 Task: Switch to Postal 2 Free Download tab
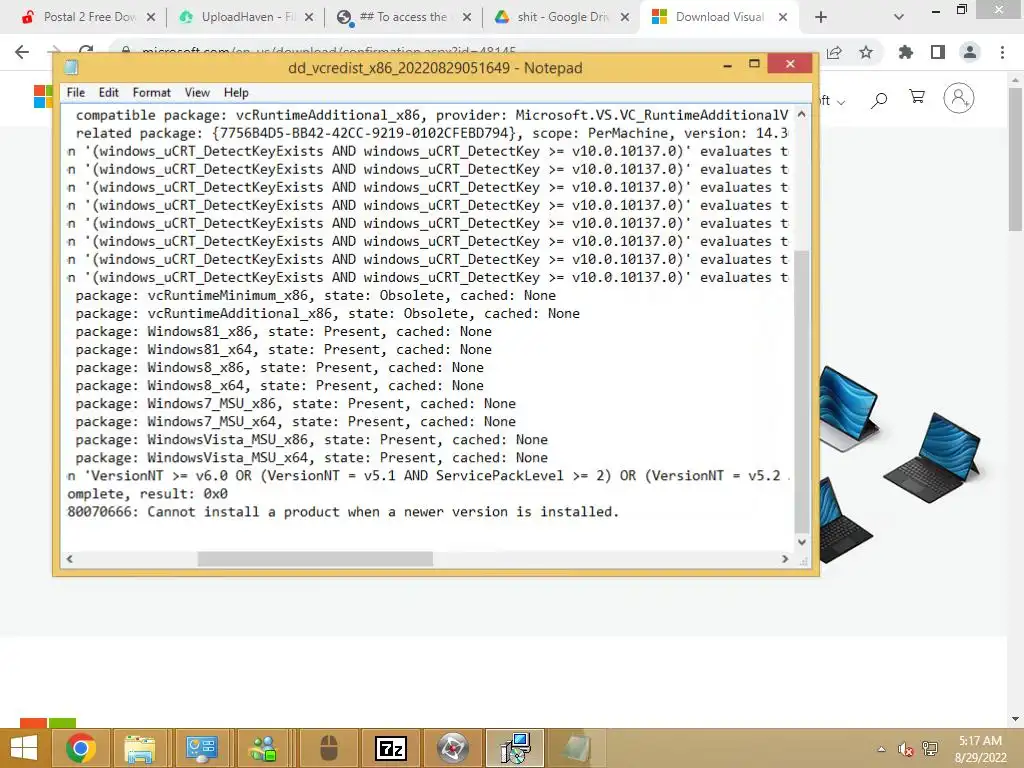pyautogui.click(x=88, y=17)
